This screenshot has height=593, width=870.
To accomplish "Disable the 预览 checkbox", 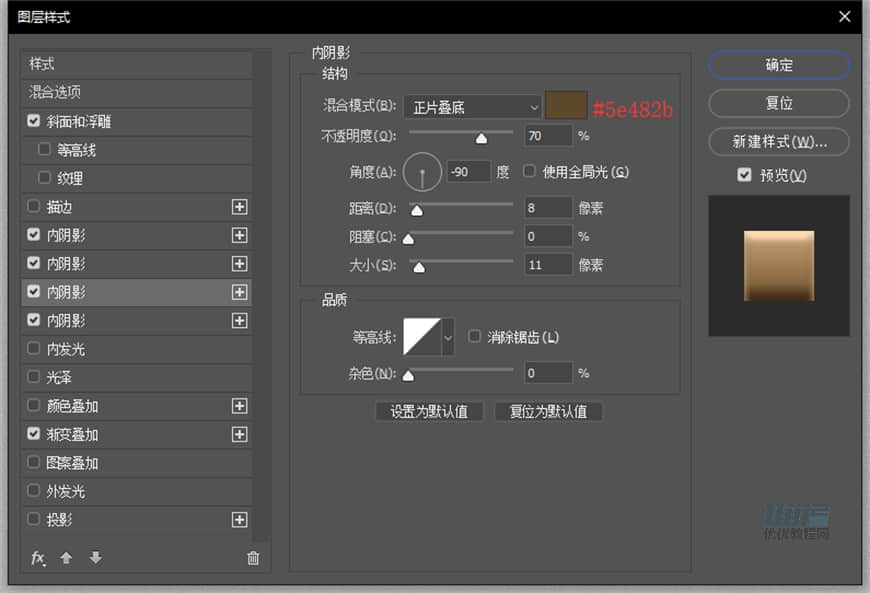I will pos(743,174).
